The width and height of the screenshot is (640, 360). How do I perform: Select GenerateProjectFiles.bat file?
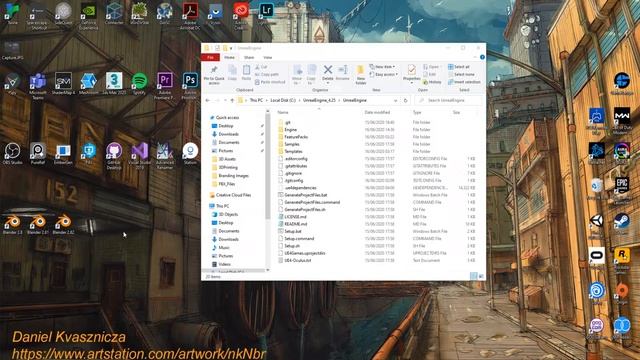(x=306, y=195)
